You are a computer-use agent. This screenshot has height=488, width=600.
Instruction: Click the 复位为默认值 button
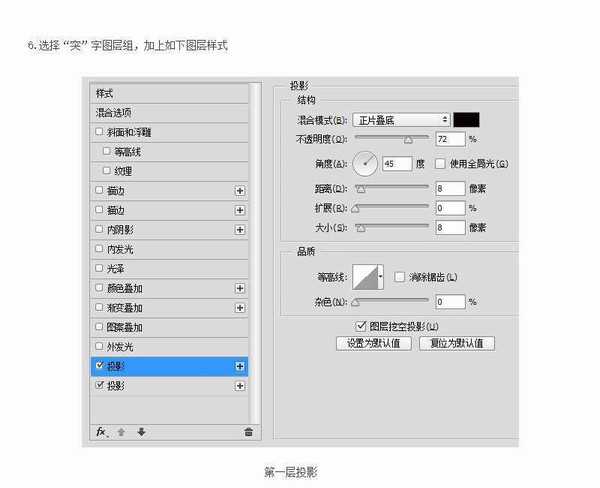point(457,343)
